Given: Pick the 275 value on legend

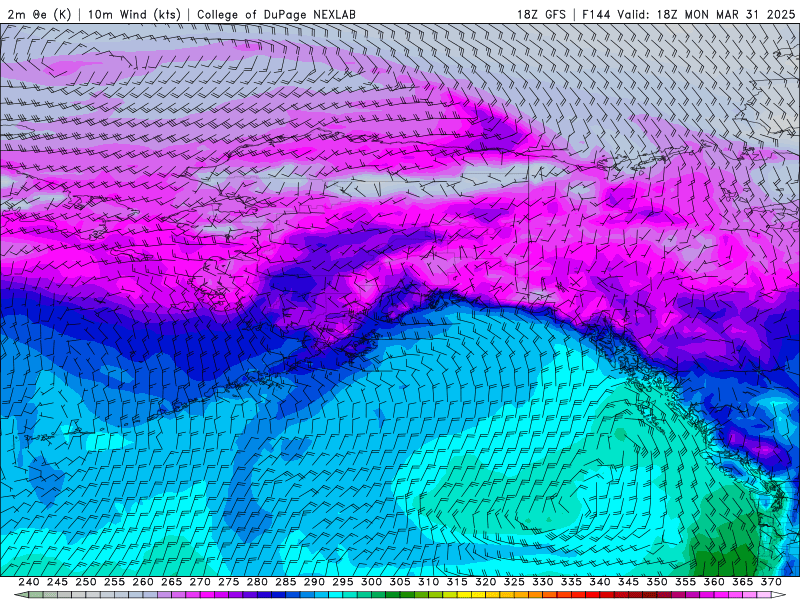Looking at the screenshot, I should coord(229,582).
